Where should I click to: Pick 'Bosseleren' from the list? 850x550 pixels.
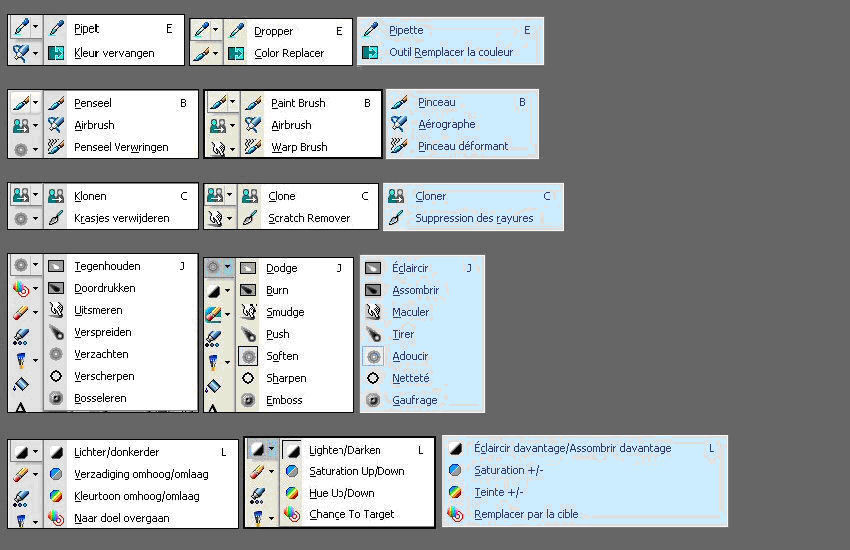(x=120, y=398)
